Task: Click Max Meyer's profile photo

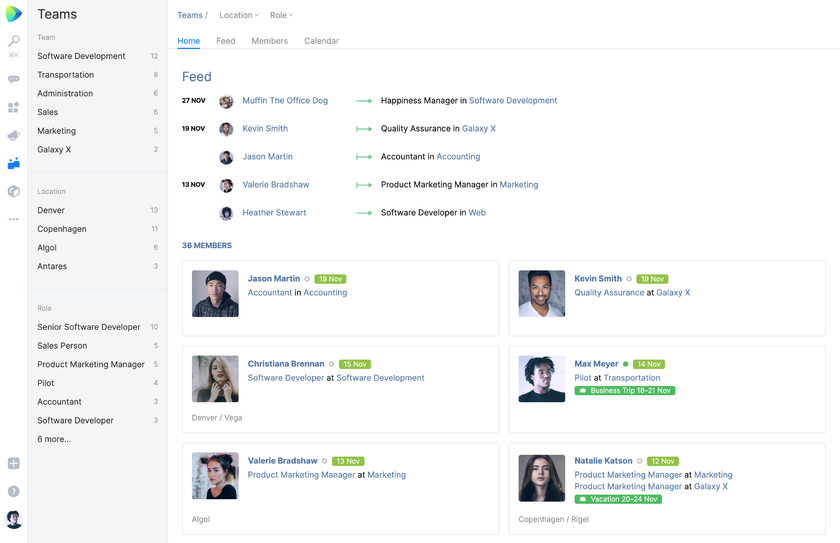Action: (541, 379)
